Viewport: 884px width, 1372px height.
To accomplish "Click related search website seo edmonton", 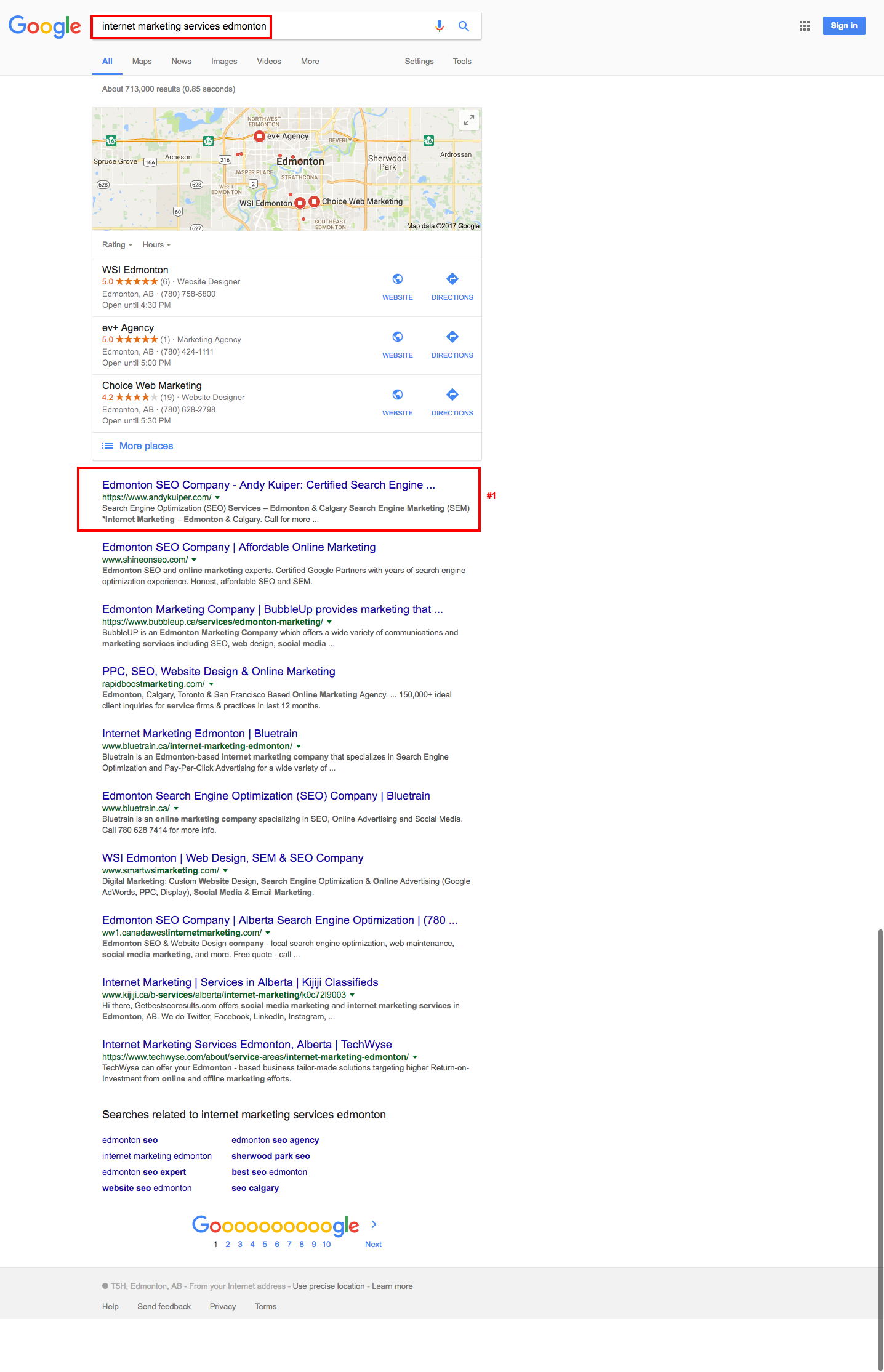I will tap(147, 1188).
